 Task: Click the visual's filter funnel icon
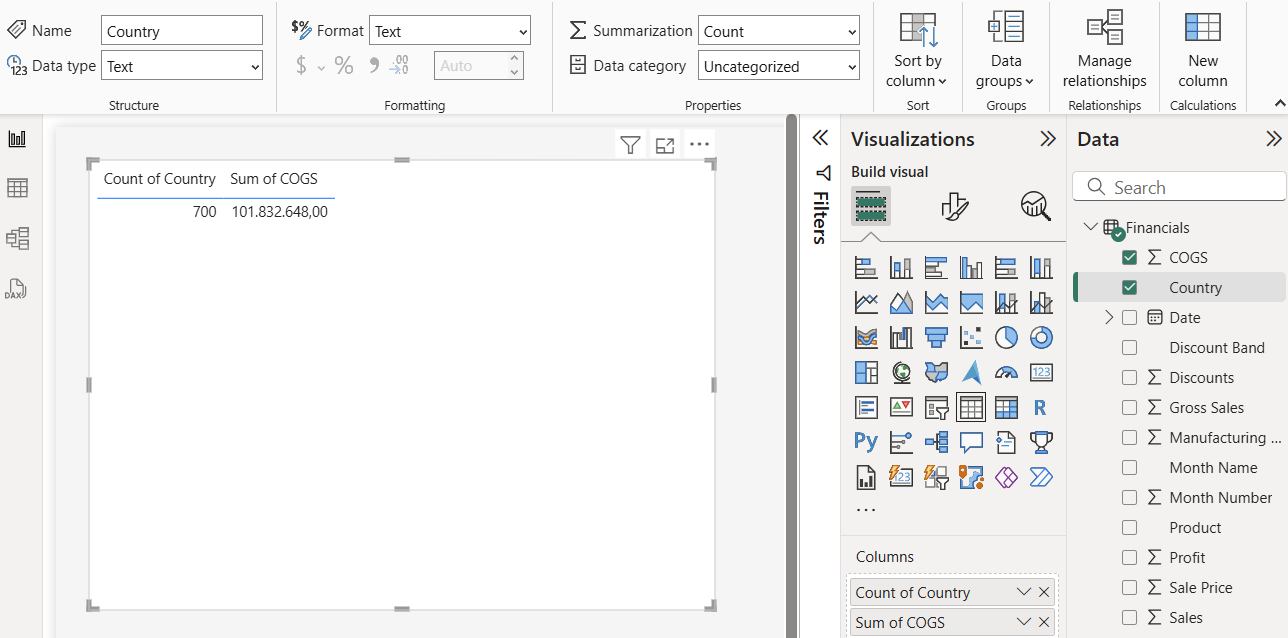click(x=630, y=145)
